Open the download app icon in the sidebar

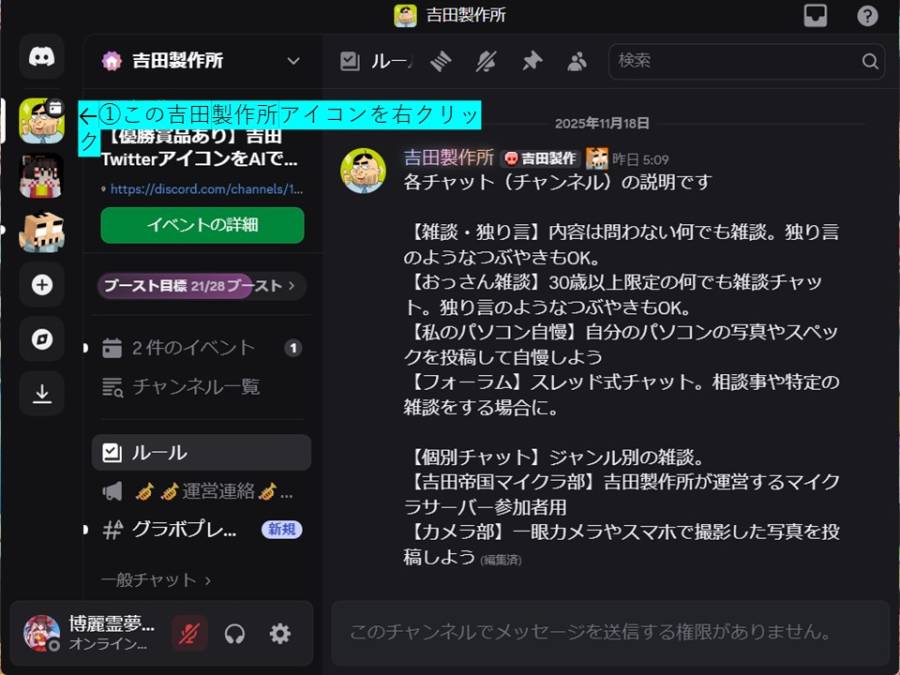point(41,393)
